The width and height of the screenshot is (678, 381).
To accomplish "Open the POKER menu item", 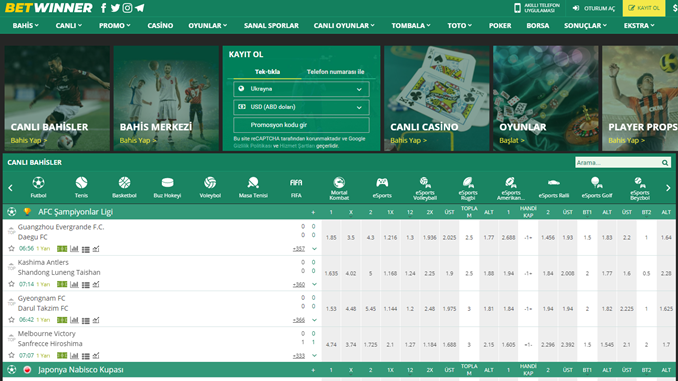I will [x=500, y=26].
